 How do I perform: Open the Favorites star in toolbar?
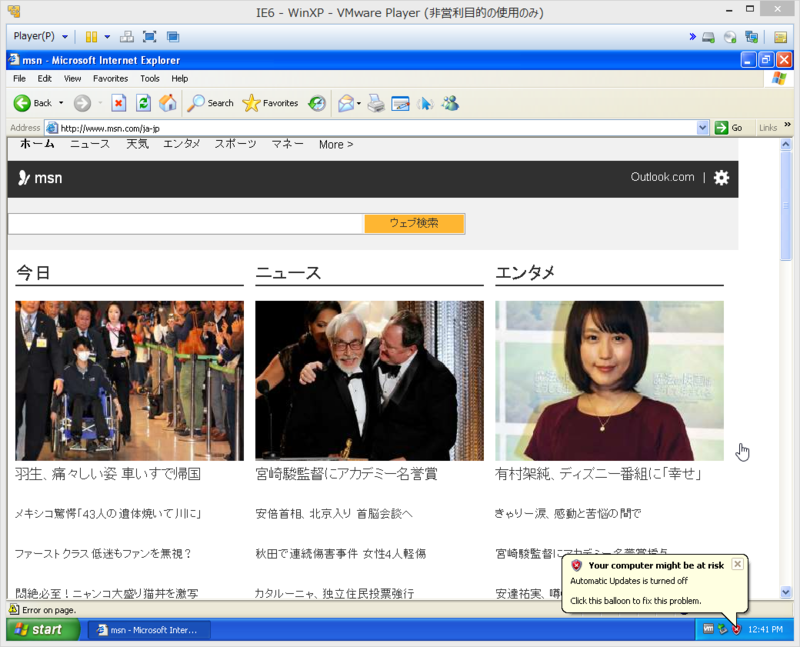pyautogui.click(x=270, y=103)
